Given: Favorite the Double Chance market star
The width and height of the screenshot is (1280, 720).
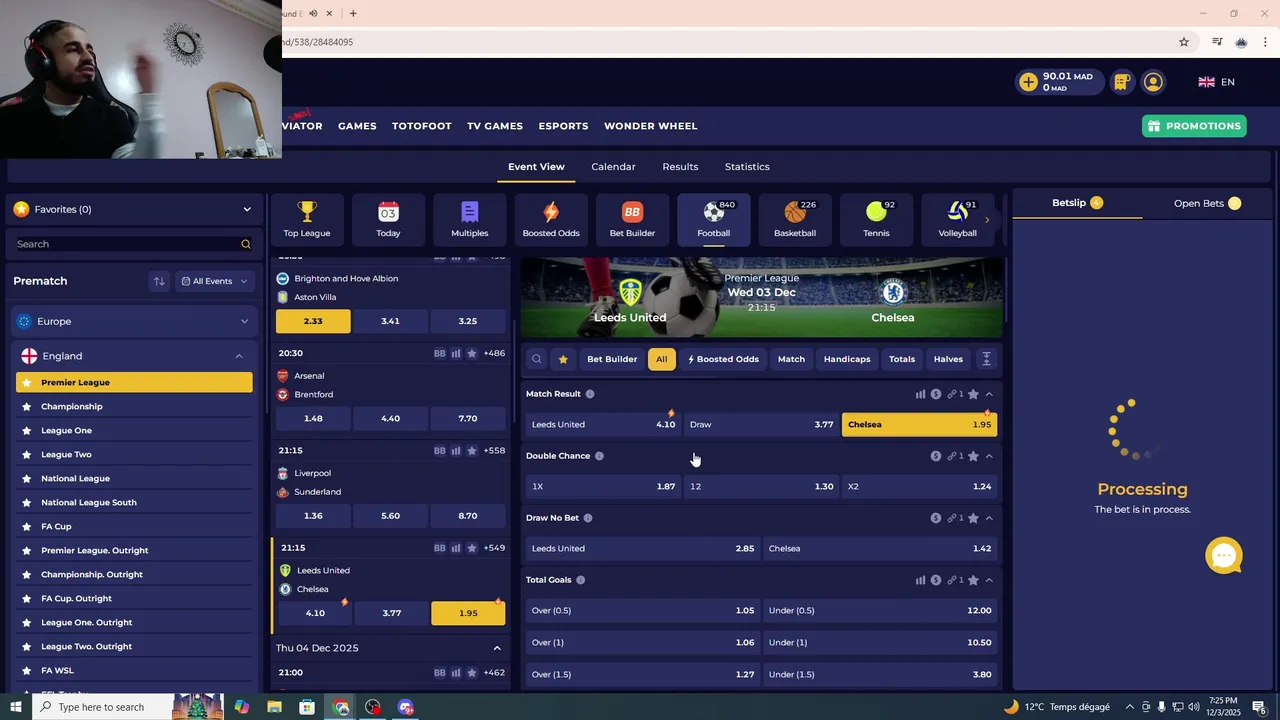Looking at the screenshot, I should click(x=973, y=456).
